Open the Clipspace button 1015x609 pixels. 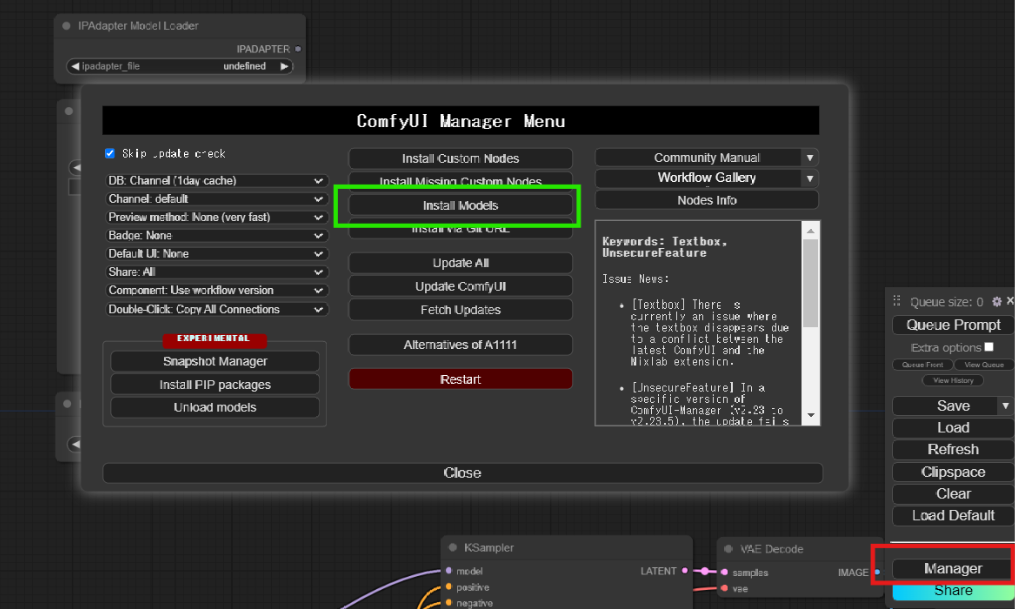click(953, 472)
